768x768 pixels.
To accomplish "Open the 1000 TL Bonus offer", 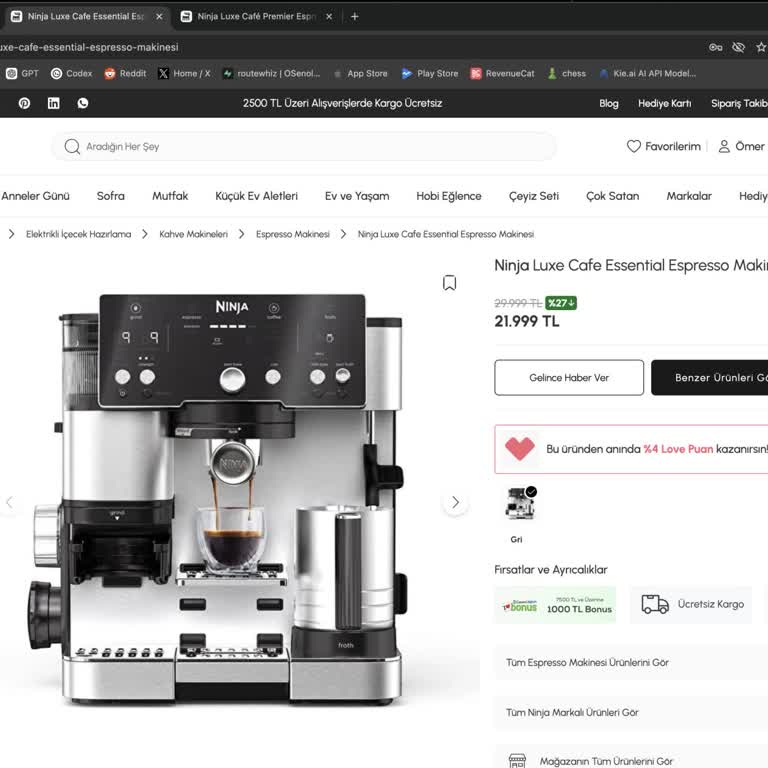I will pyautogui.click(x=555, y=605).
